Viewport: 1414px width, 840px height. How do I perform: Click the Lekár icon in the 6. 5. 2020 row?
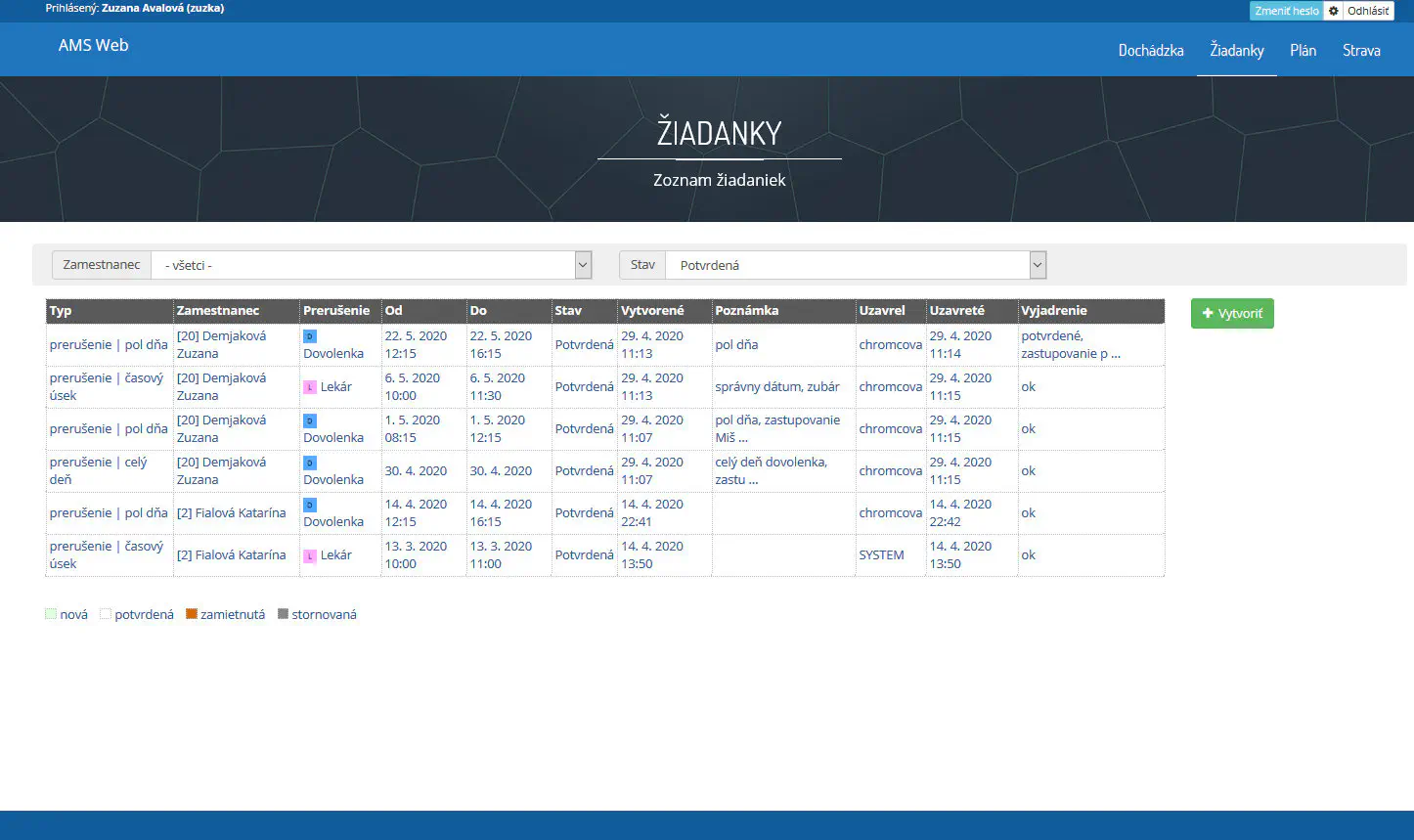(x=310, y=387)
